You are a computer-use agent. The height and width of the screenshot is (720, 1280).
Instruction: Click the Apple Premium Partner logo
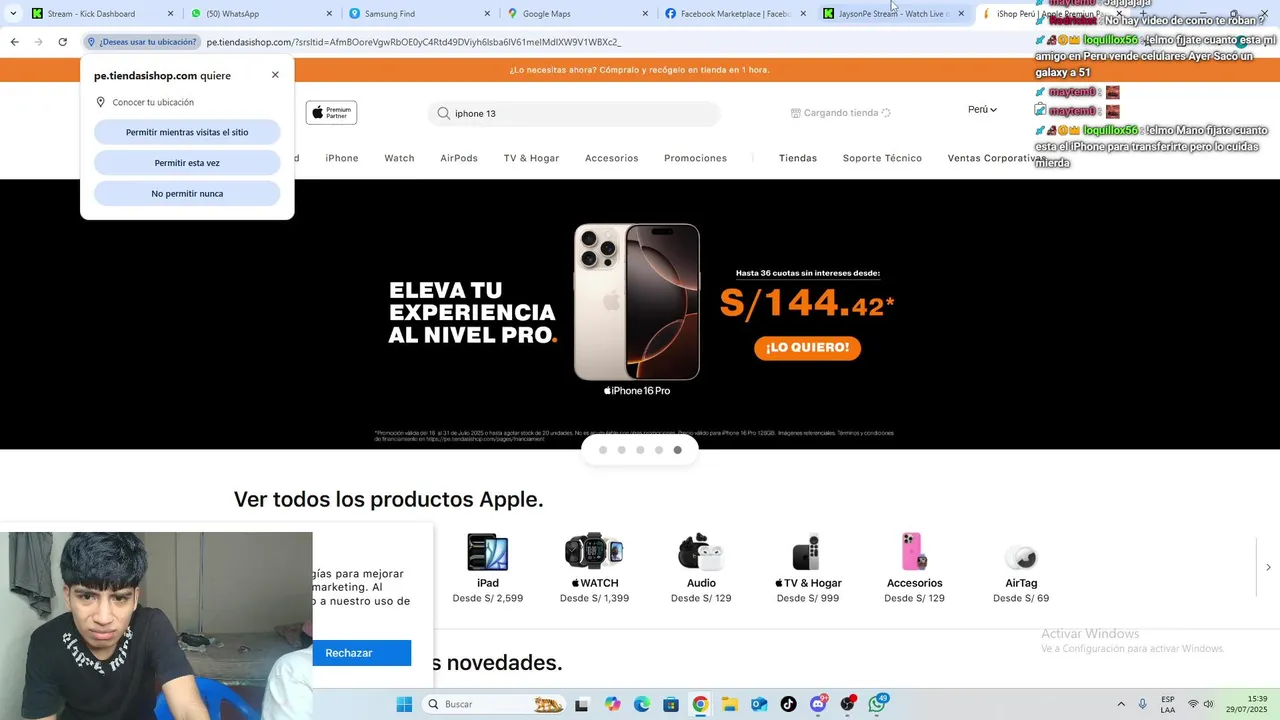331,113
